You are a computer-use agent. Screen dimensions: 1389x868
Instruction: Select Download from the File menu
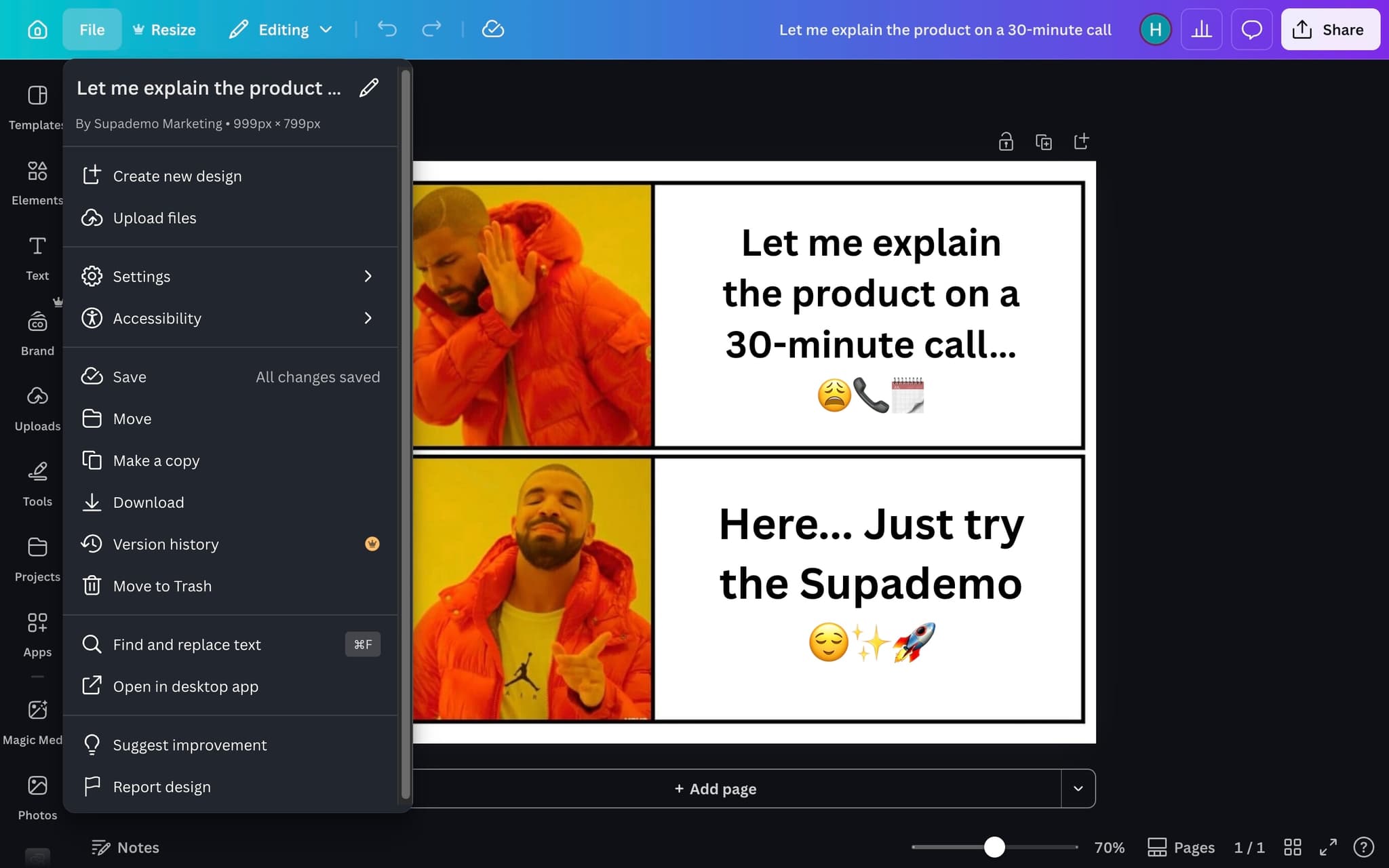(149, 502)
